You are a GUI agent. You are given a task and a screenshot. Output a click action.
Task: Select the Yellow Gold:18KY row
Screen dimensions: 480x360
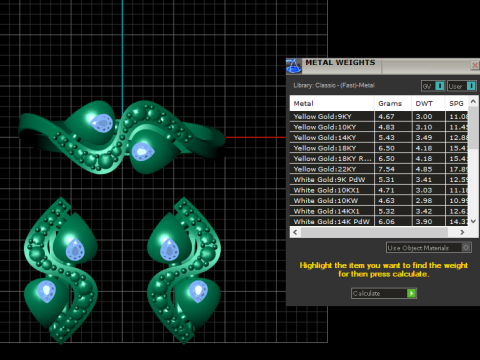coord(379,148)
